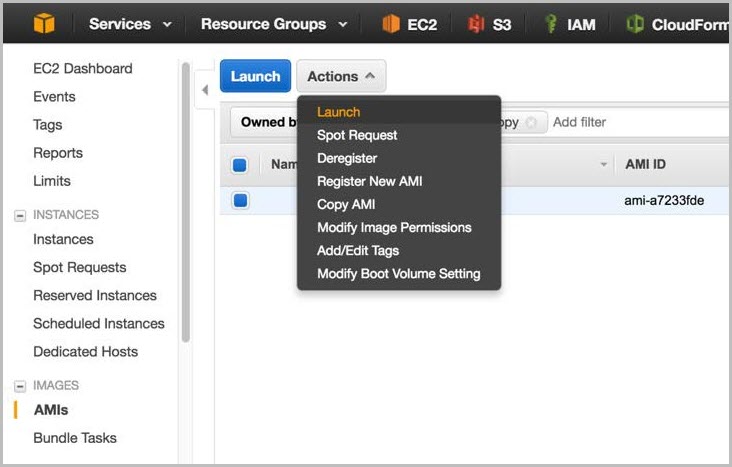
Task: Collapse the INSTANCES section in sidebar
Action: 19,215
